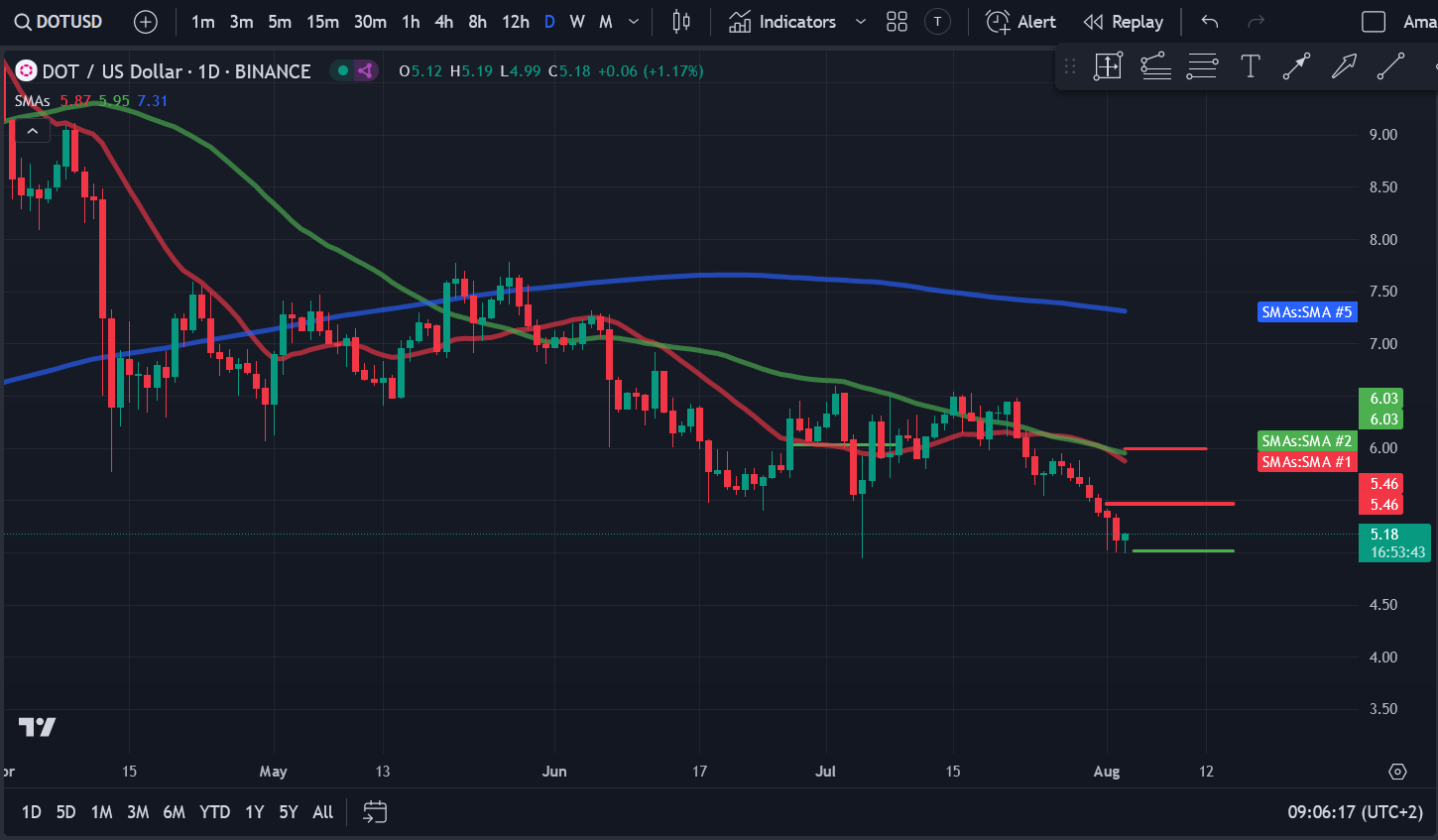
Task: Switch to the 3m timeframe
Action: [242, 22]
